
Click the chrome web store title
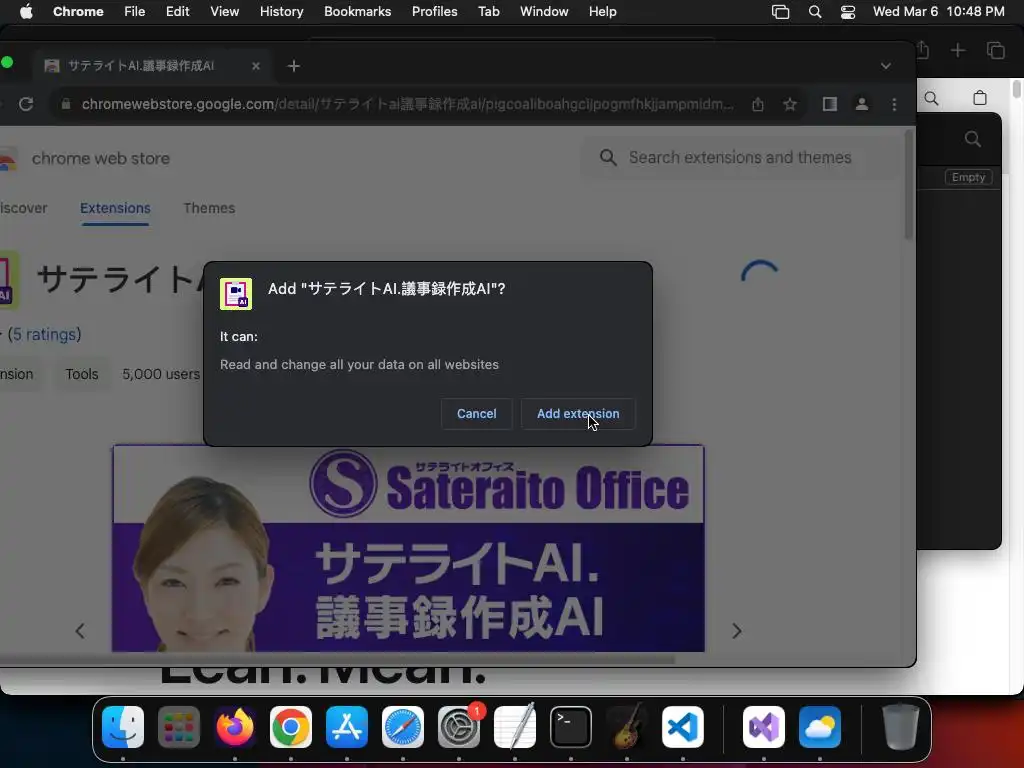coord(101,159)
